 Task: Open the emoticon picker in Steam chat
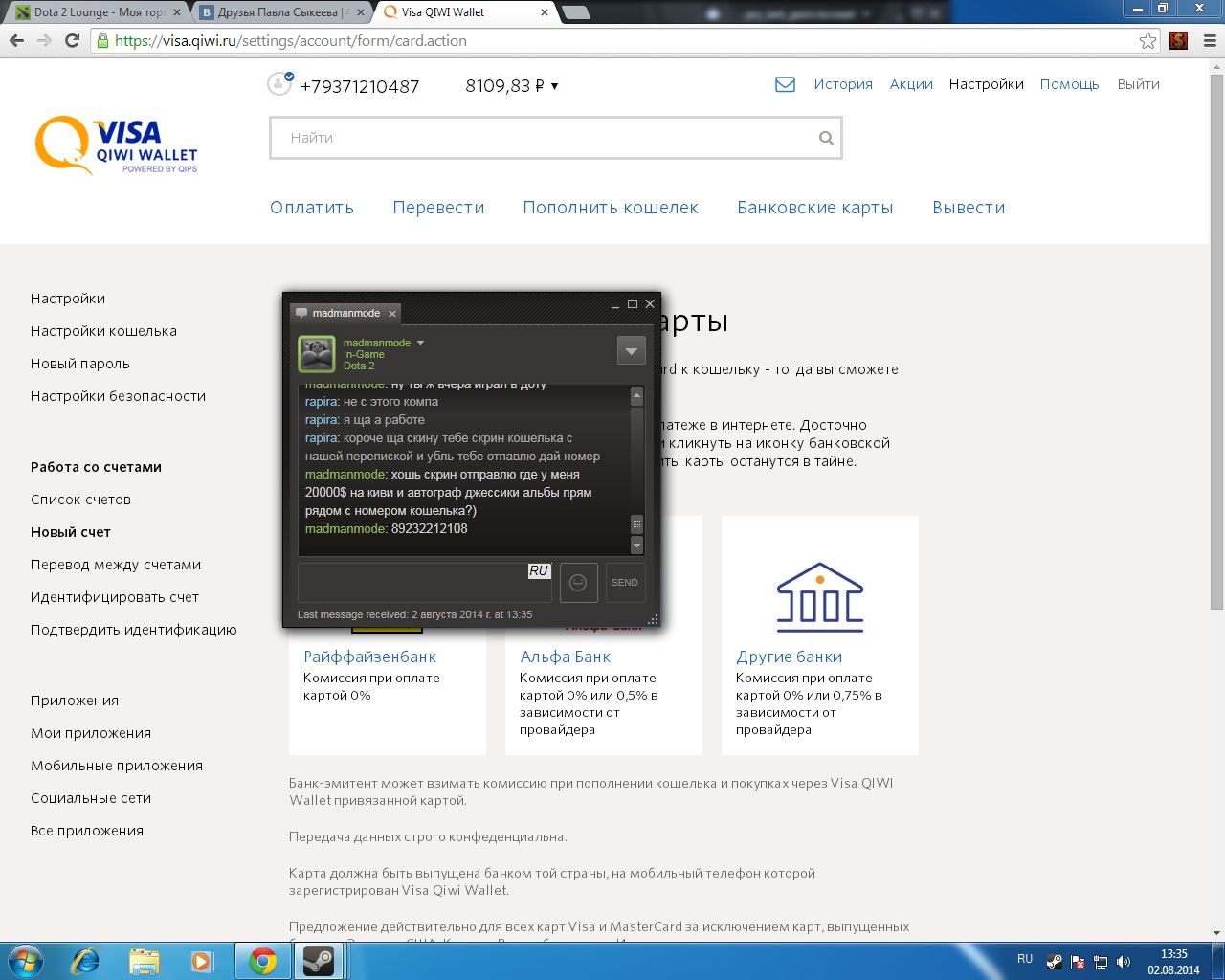[x=578, y=583]
